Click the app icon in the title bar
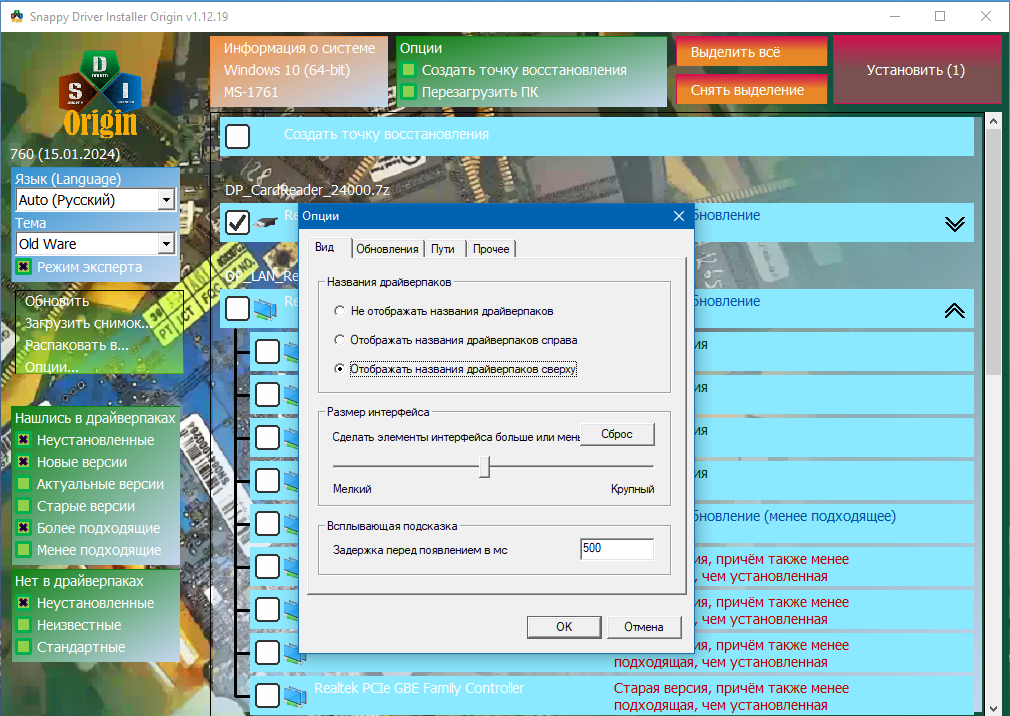Screen dimensions: 1010x716 (x=17, y=16)
